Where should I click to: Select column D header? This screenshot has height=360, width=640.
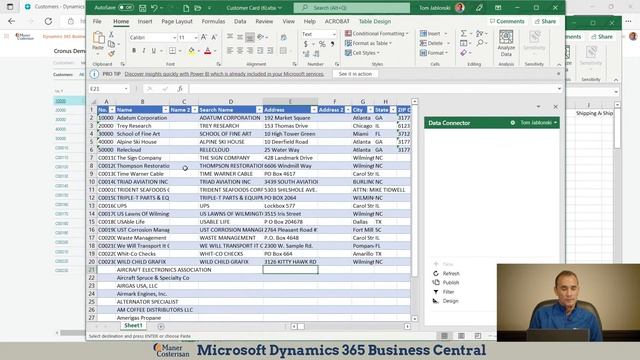pos(231,102)
